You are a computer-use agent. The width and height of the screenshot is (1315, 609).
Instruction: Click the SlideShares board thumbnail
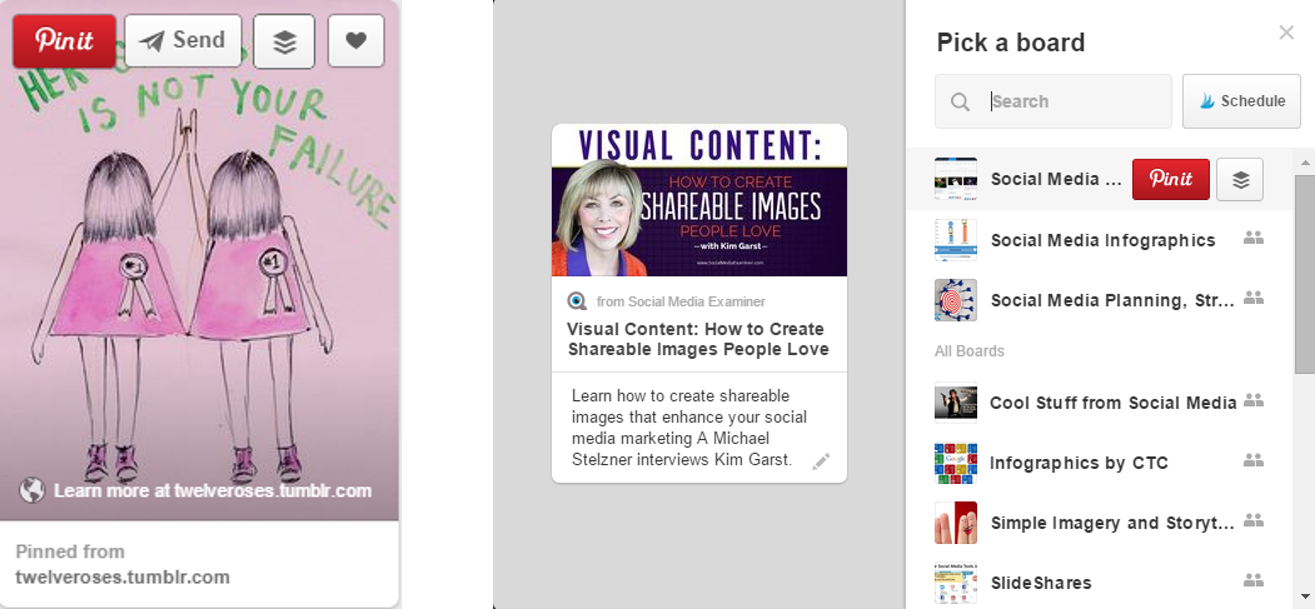pyautogui.click(x=955, y=583)
